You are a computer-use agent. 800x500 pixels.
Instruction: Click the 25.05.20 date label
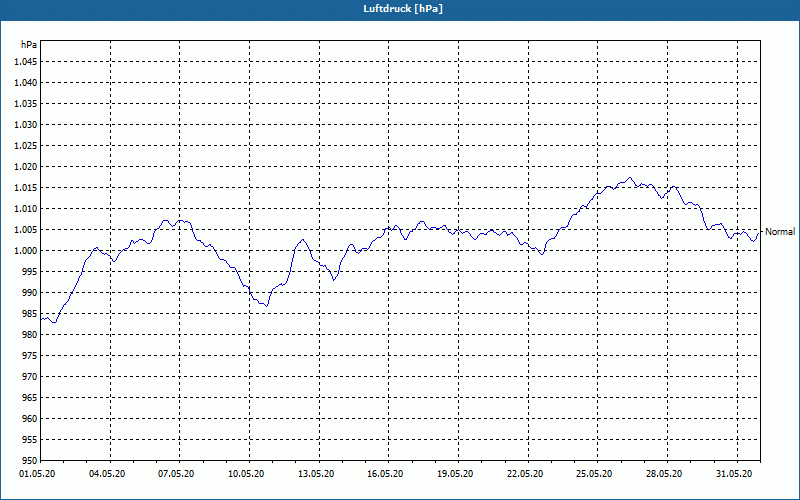594,474
